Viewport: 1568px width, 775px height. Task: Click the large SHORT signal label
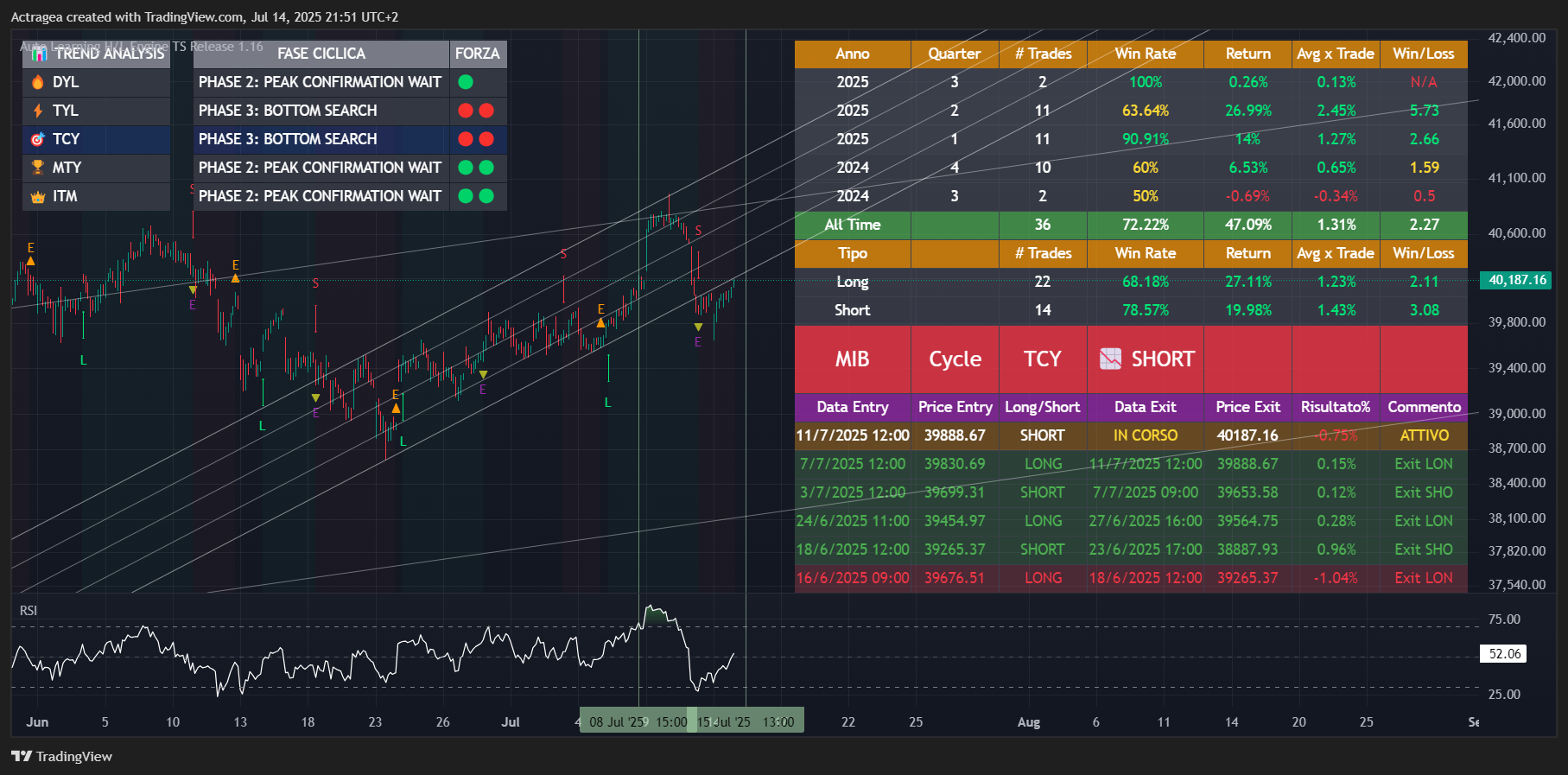(1163, 359)
